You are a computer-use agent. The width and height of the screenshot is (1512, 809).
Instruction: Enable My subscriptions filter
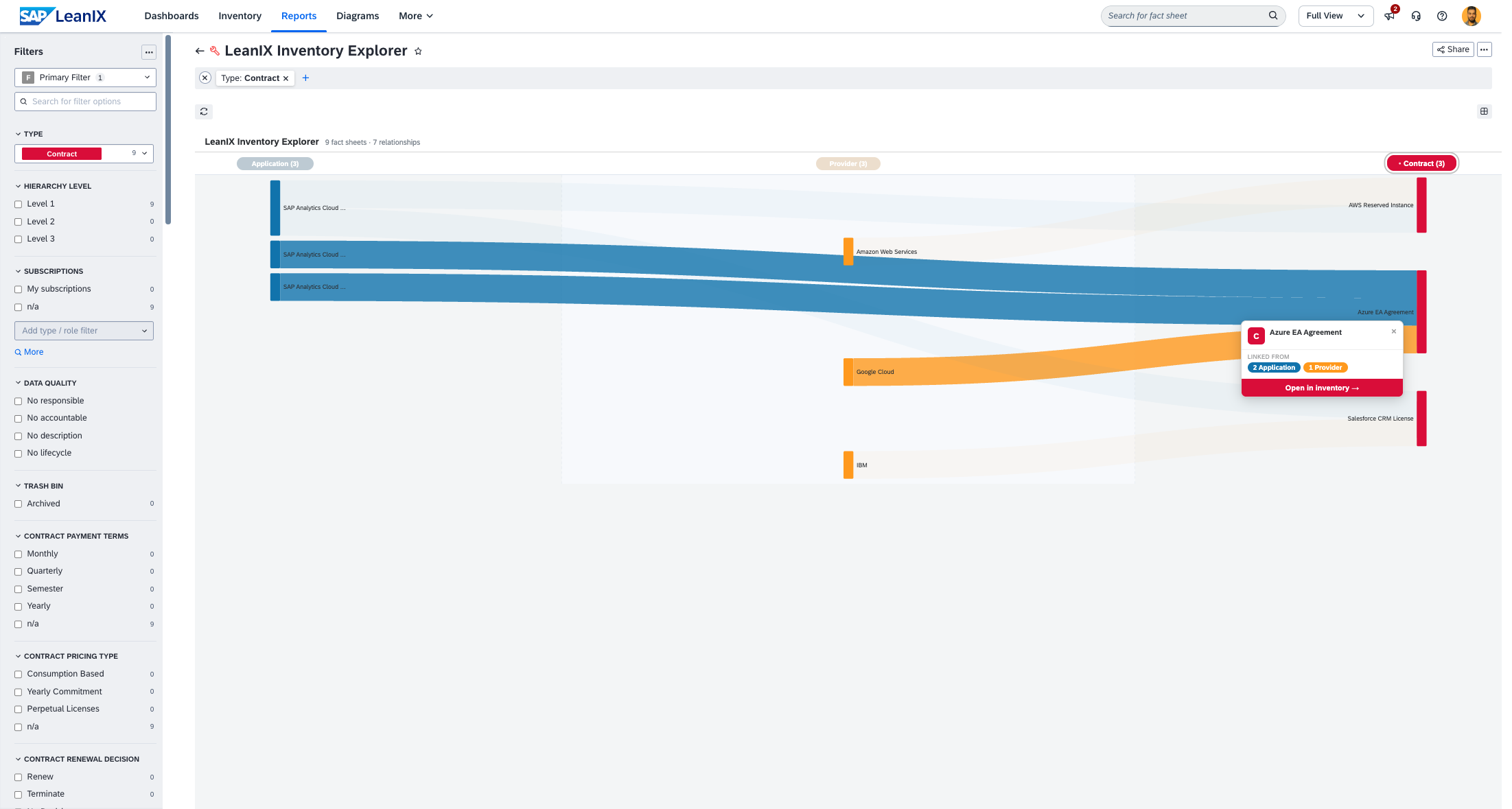[x=19, y=290]
